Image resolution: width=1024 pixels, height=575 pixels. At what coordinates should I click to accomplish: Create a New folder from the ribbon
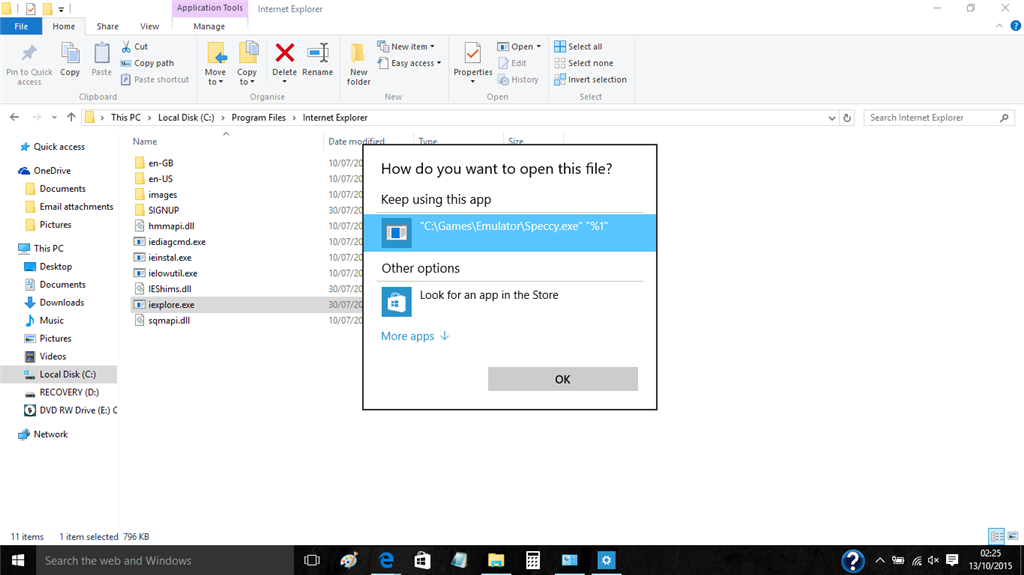359,63
